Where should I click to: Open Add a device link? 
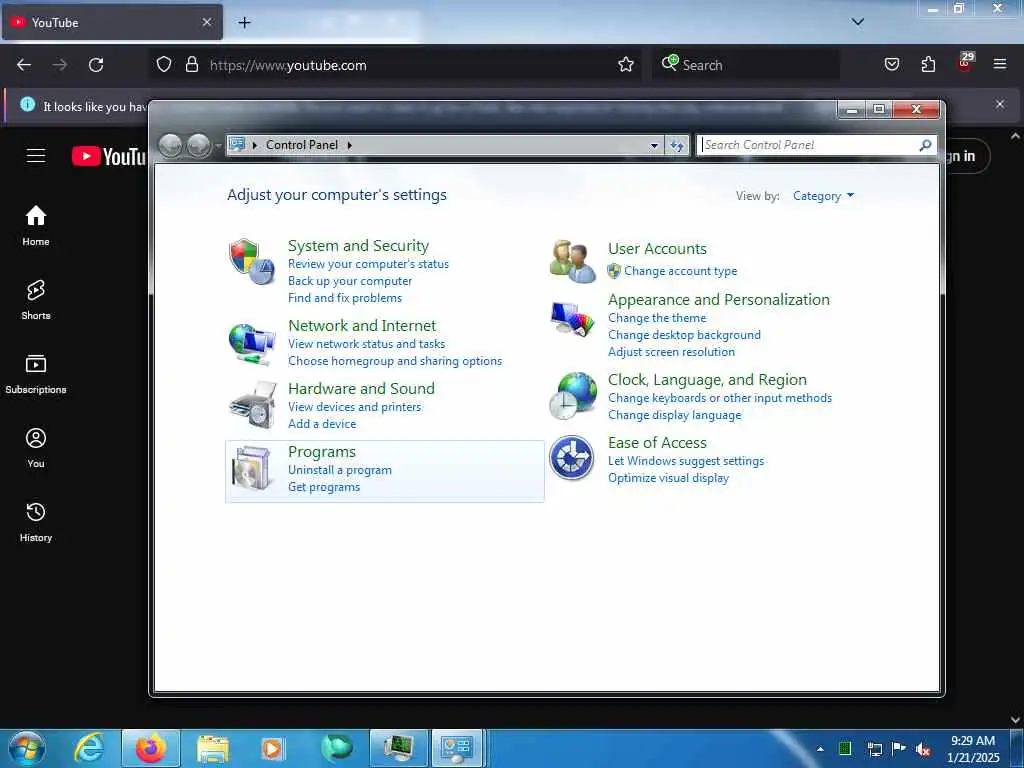[322, 424]
